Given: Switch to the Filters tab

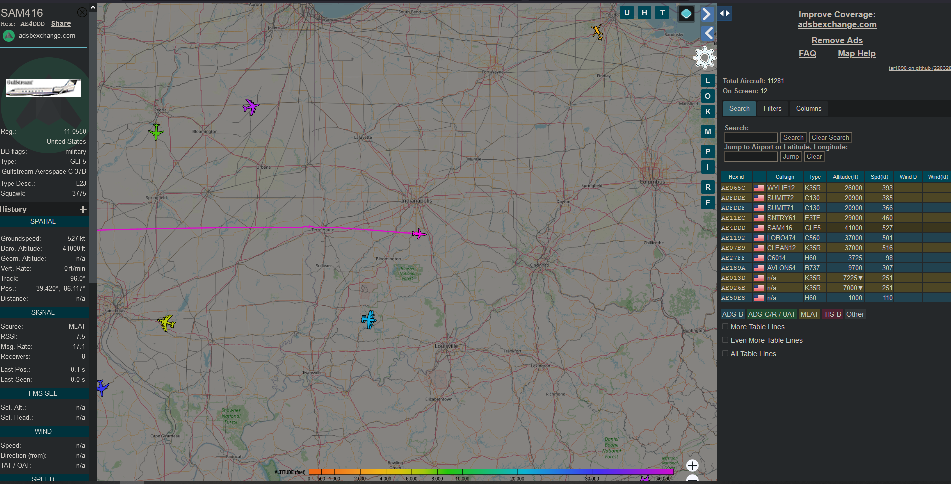Looking at the screenshot, I should tap(772, 109).
